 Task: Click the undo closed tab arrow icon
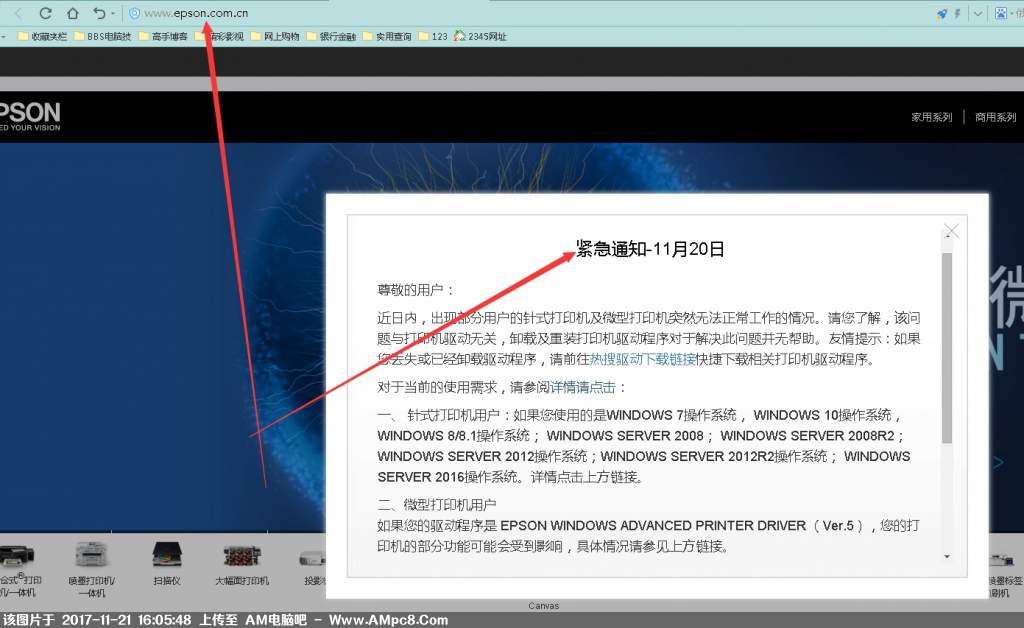tap(99, 13)
